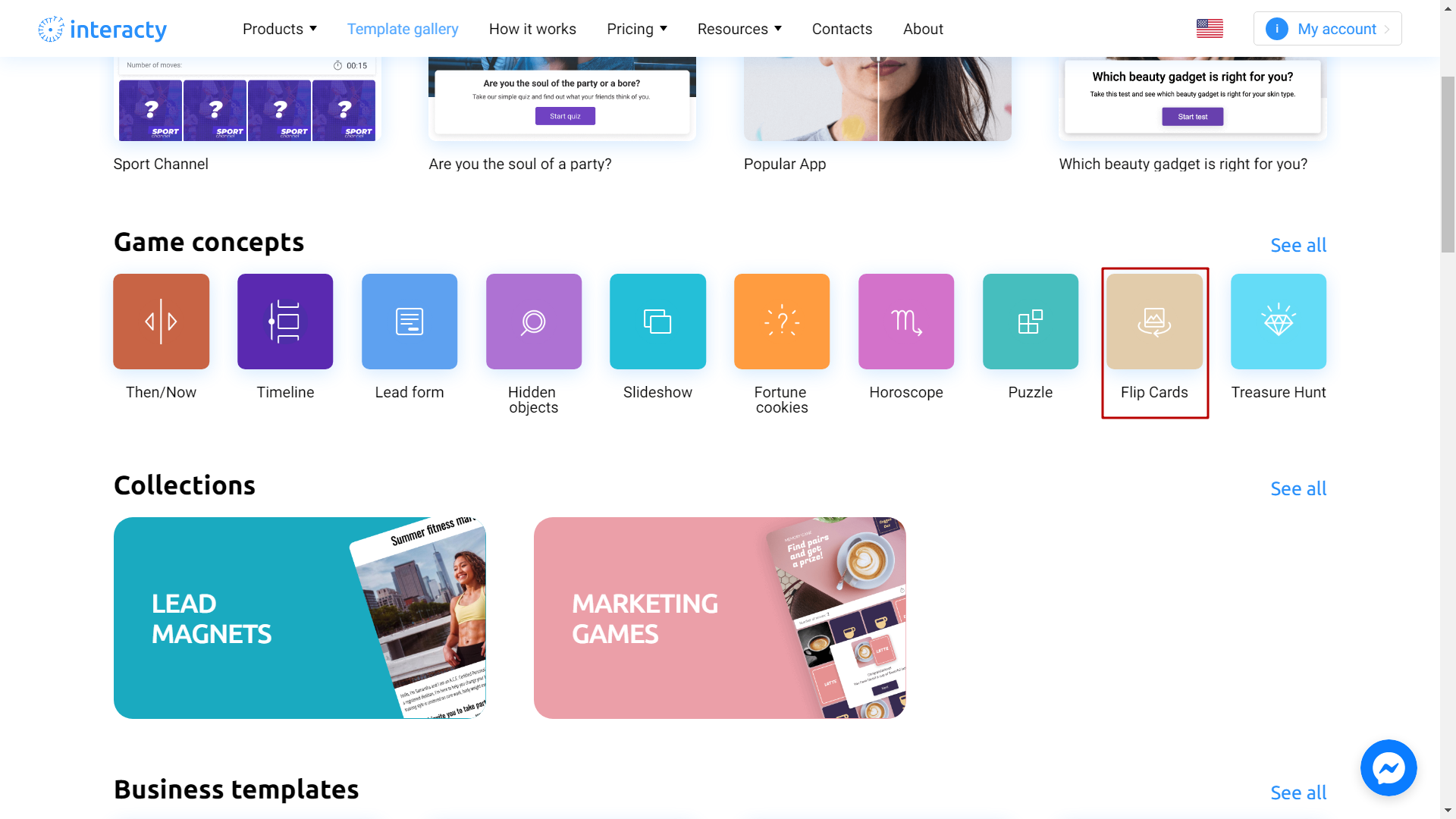Screen dimensions: 1456x819
Task: Open the Treasure Hunt diamond icon
Action: point(1279,322)
